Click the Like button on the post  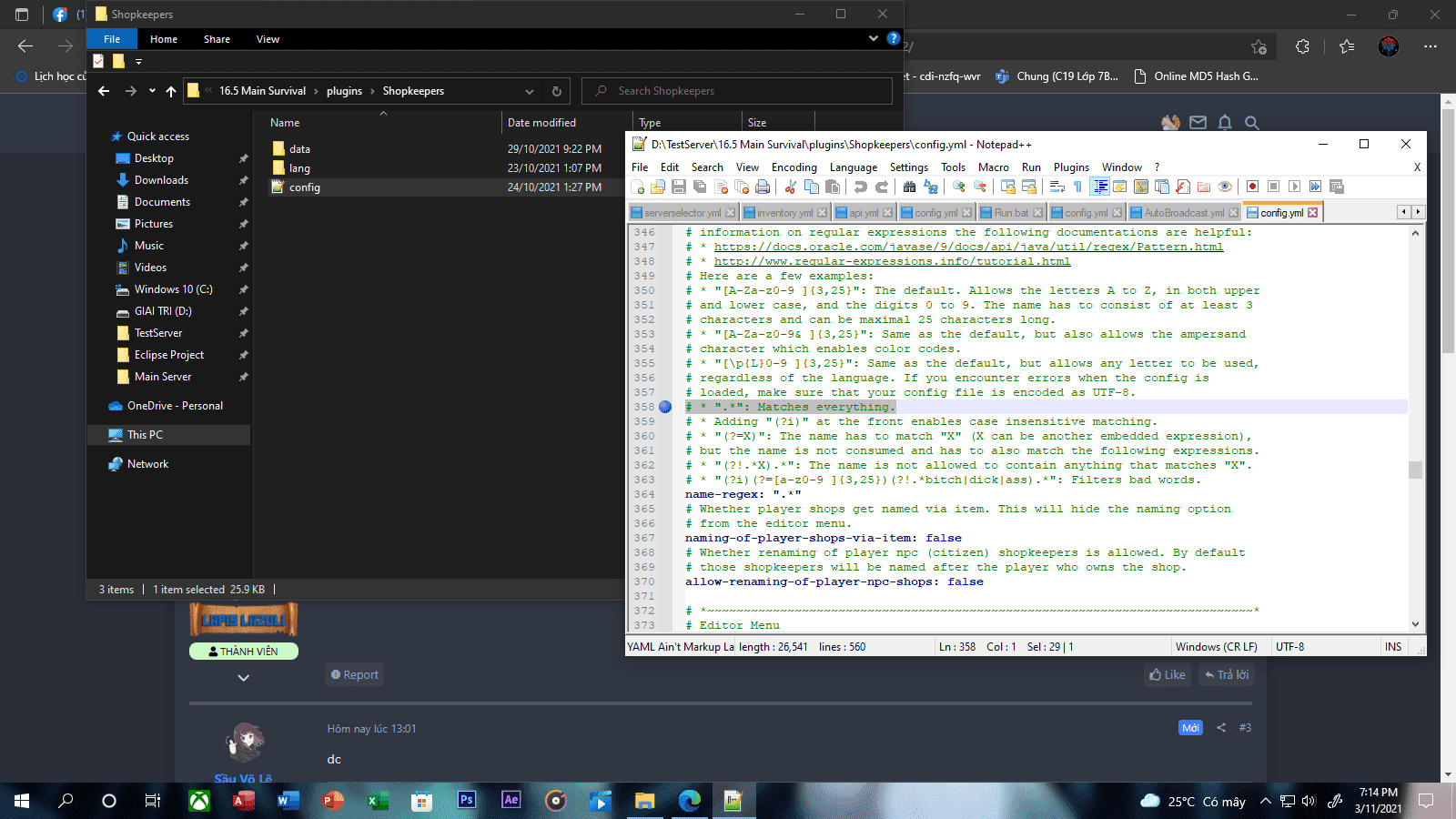pos(1168,674)
